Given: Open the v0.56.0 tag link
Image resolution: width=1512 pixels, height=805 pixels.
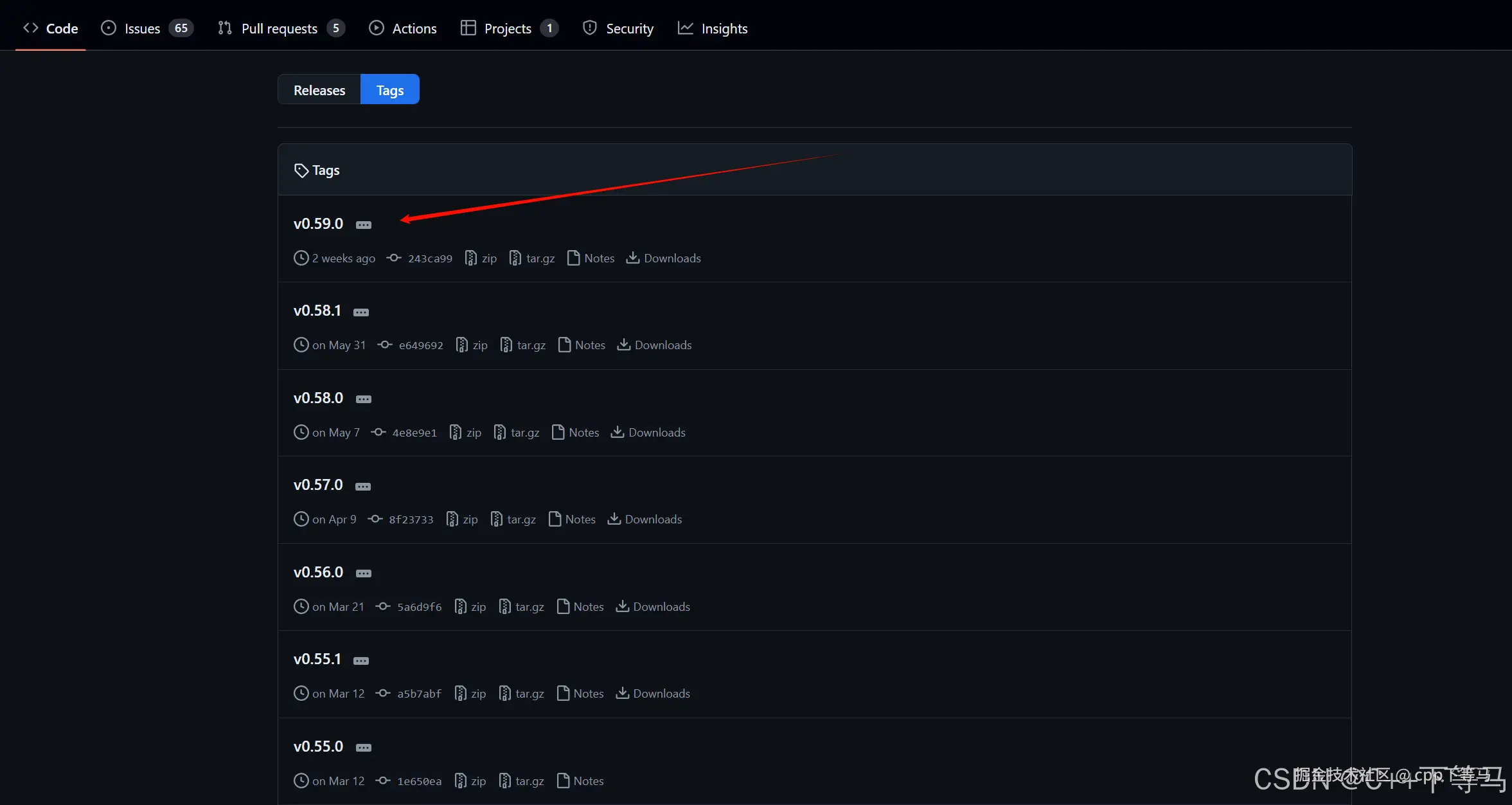Looking at the screenshot, I should pos(318,572).
